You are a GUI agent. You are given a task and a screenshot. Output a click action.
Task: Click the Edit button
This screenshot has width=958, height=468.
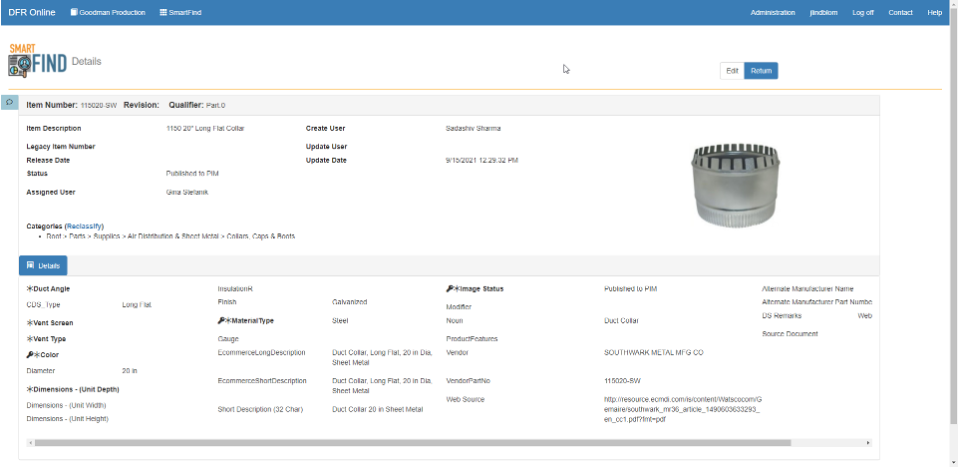[x=732, y=71]
